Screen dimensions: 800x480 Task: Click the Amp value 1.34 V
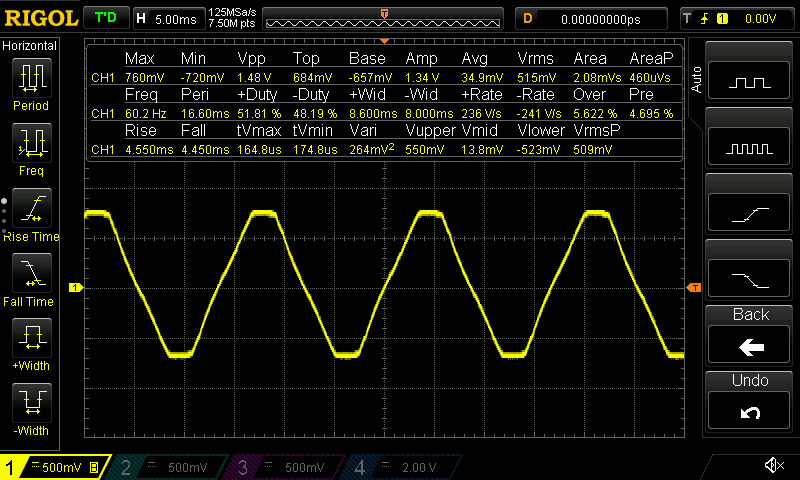(422, 78)
